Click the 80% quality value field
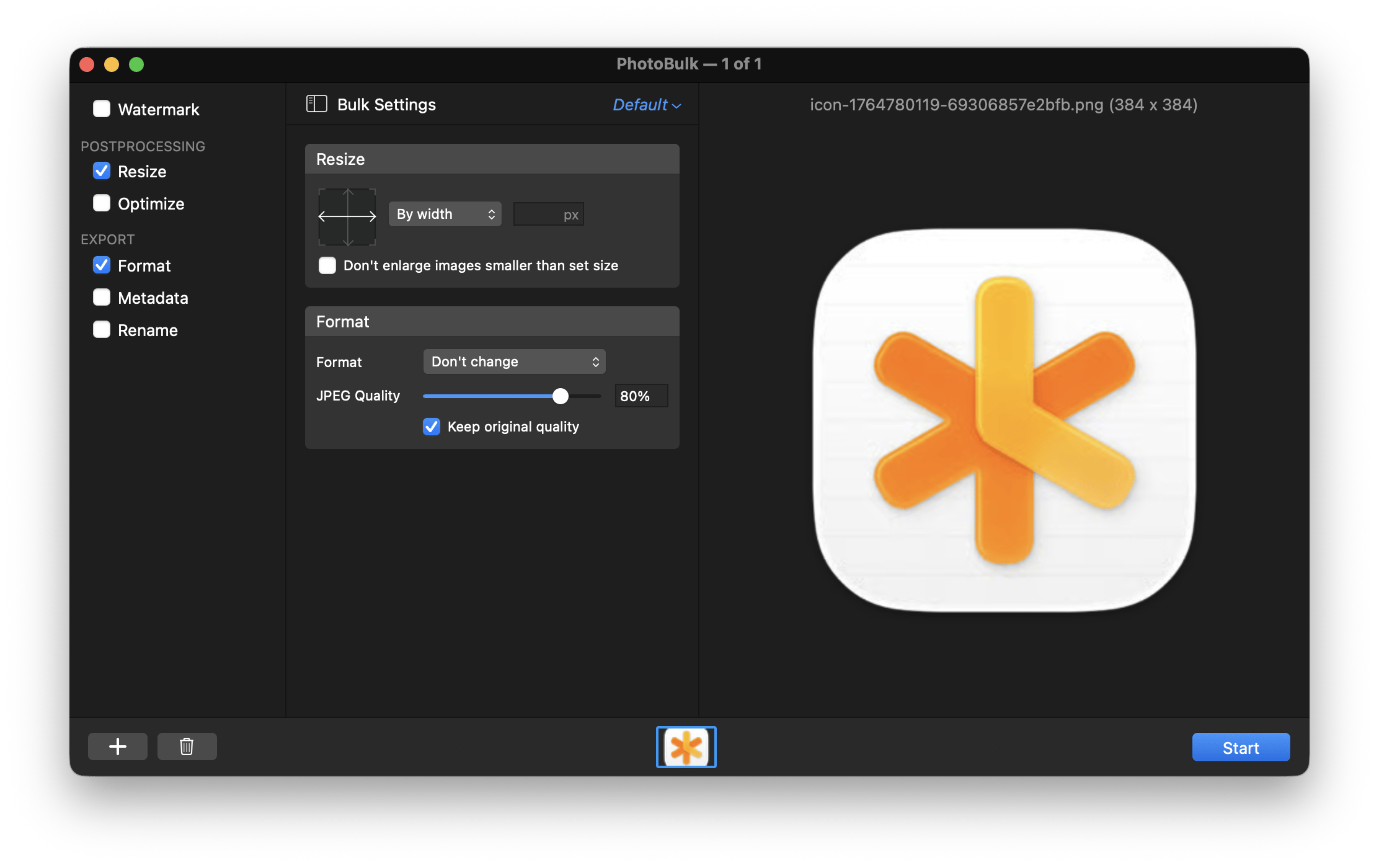This screenshot has width=1379, height=868. coord(640,396)
